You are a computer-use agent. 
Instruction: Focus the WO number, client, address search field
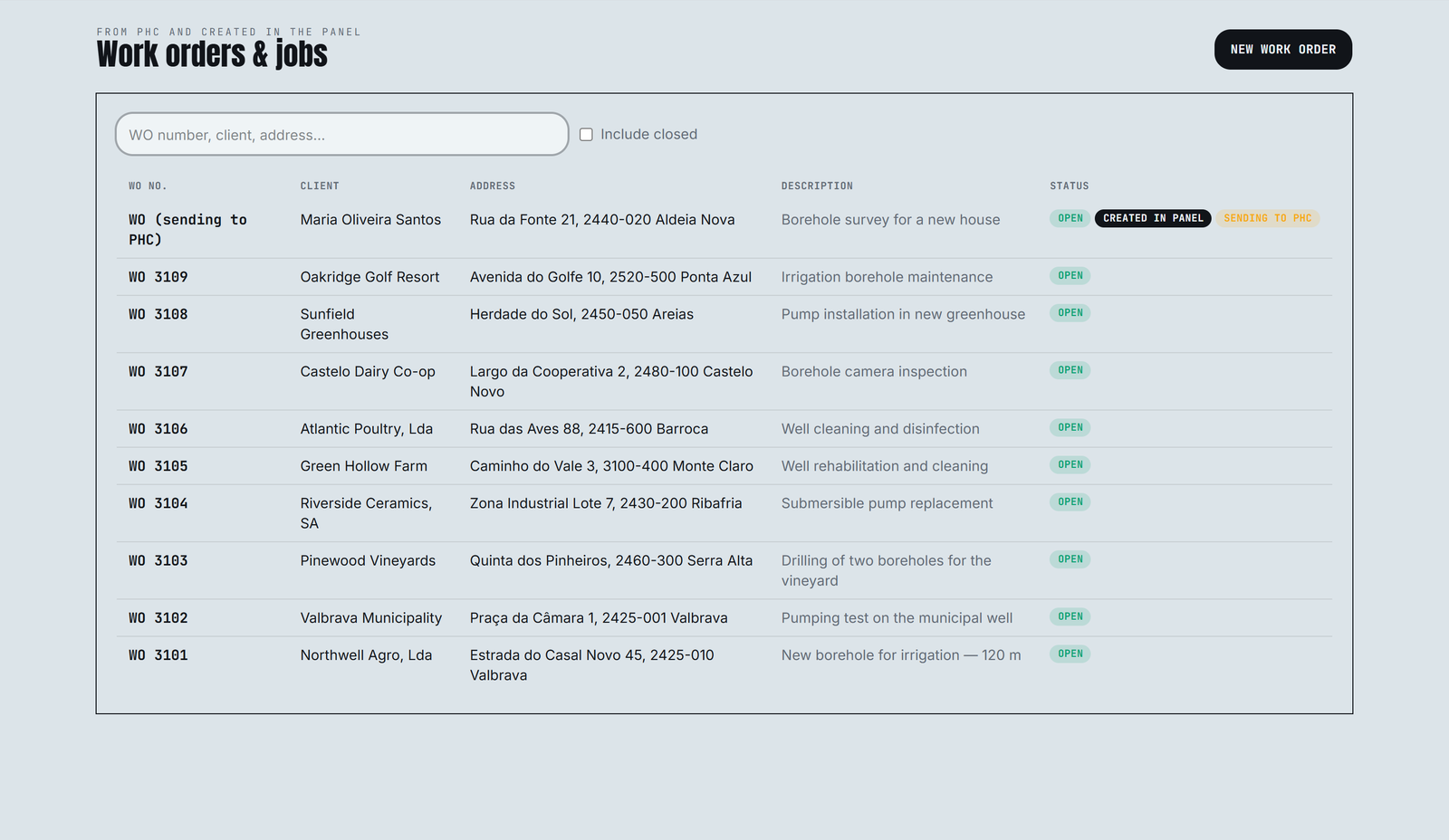pyautogui.click(x=342, y=134)
